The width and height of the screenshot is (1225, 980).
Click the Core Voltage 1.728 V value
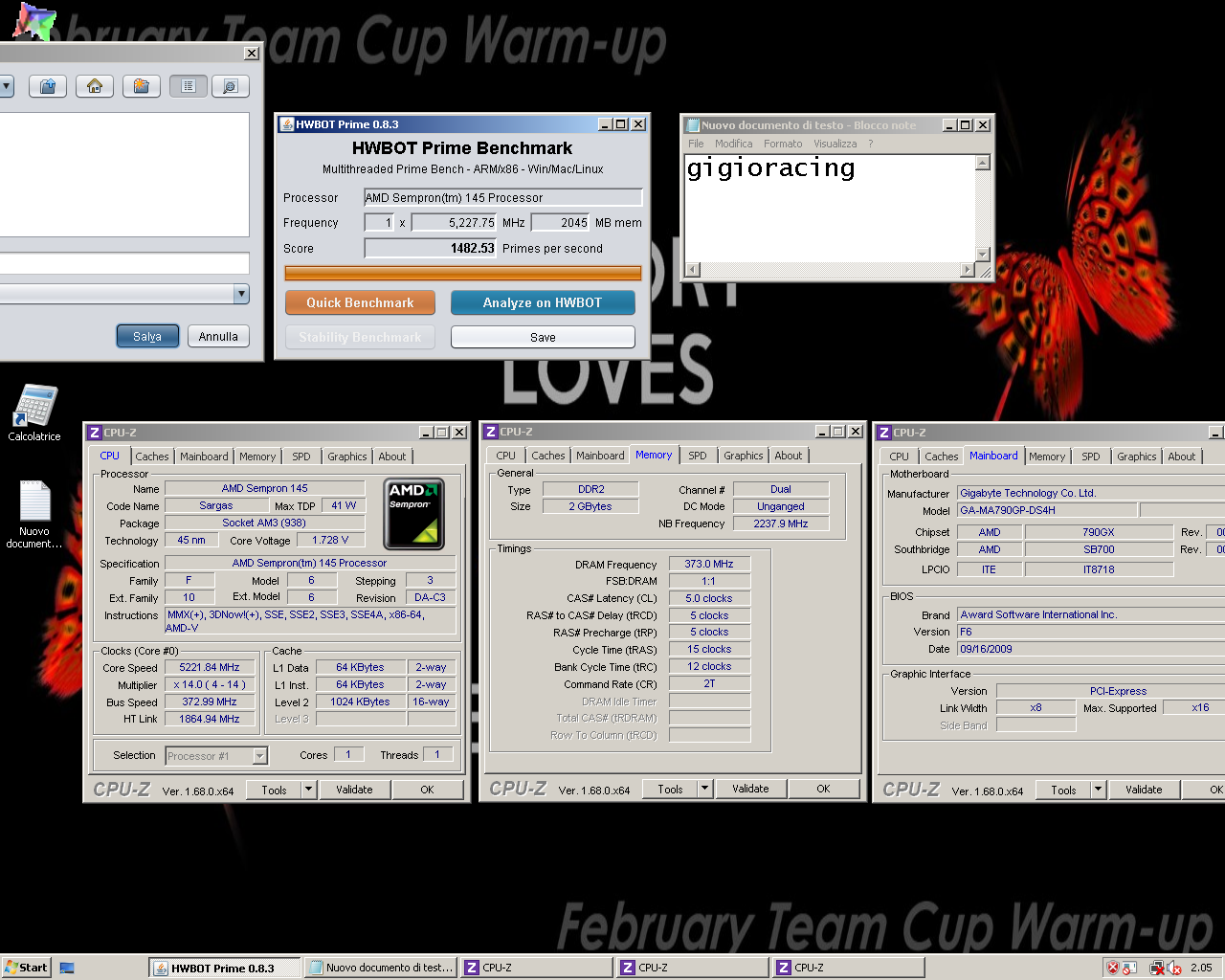pyautogui.click(x=331, y=540)
